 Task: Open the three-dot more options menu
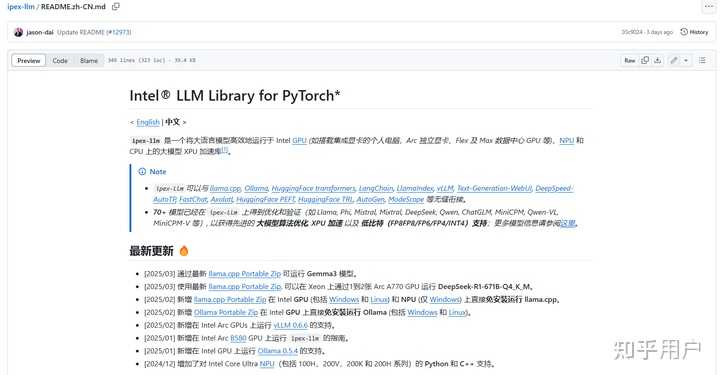pyautogui.click(x=709, y=6)
